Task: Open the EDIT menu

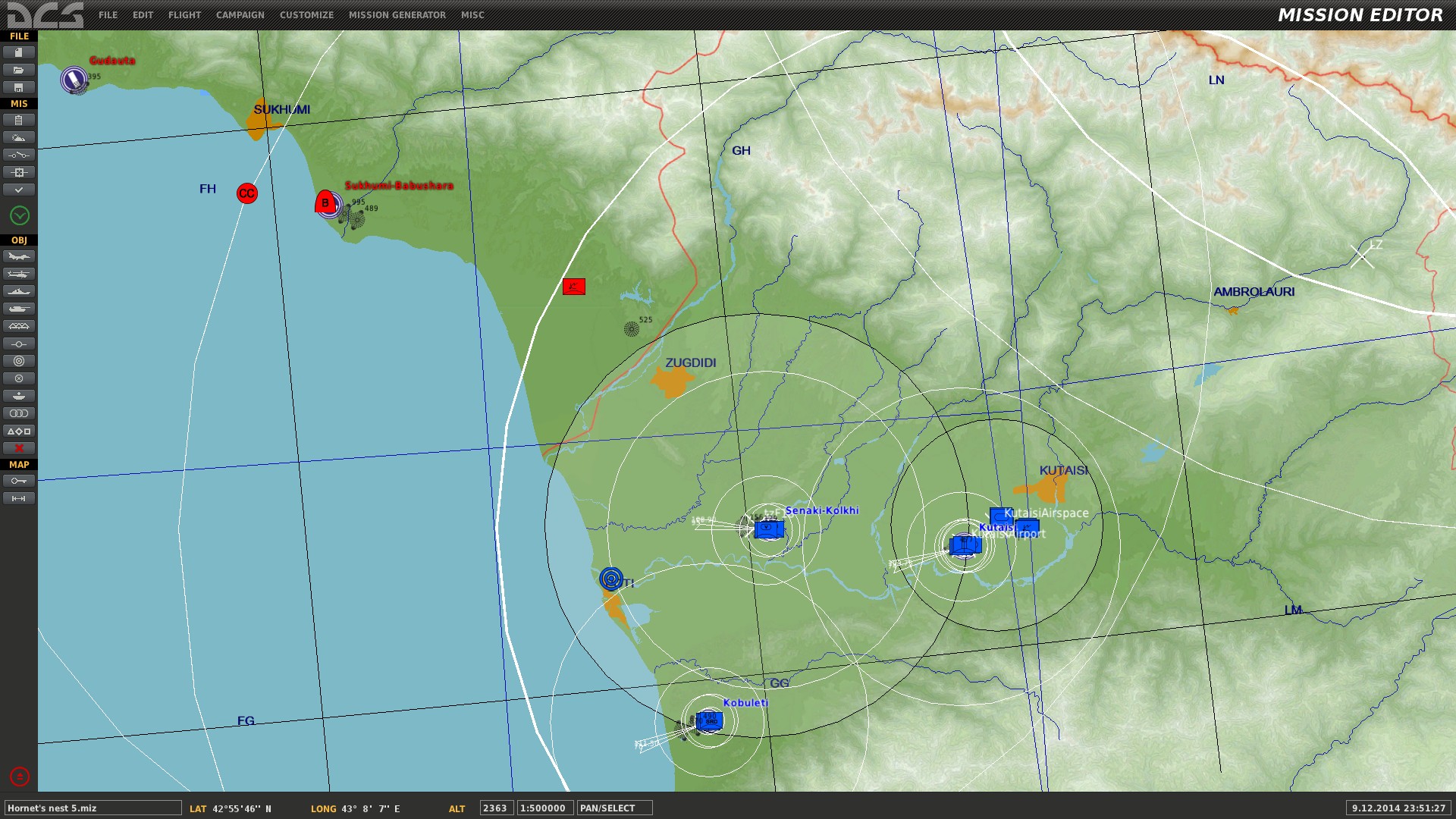Action: [143, 15]
